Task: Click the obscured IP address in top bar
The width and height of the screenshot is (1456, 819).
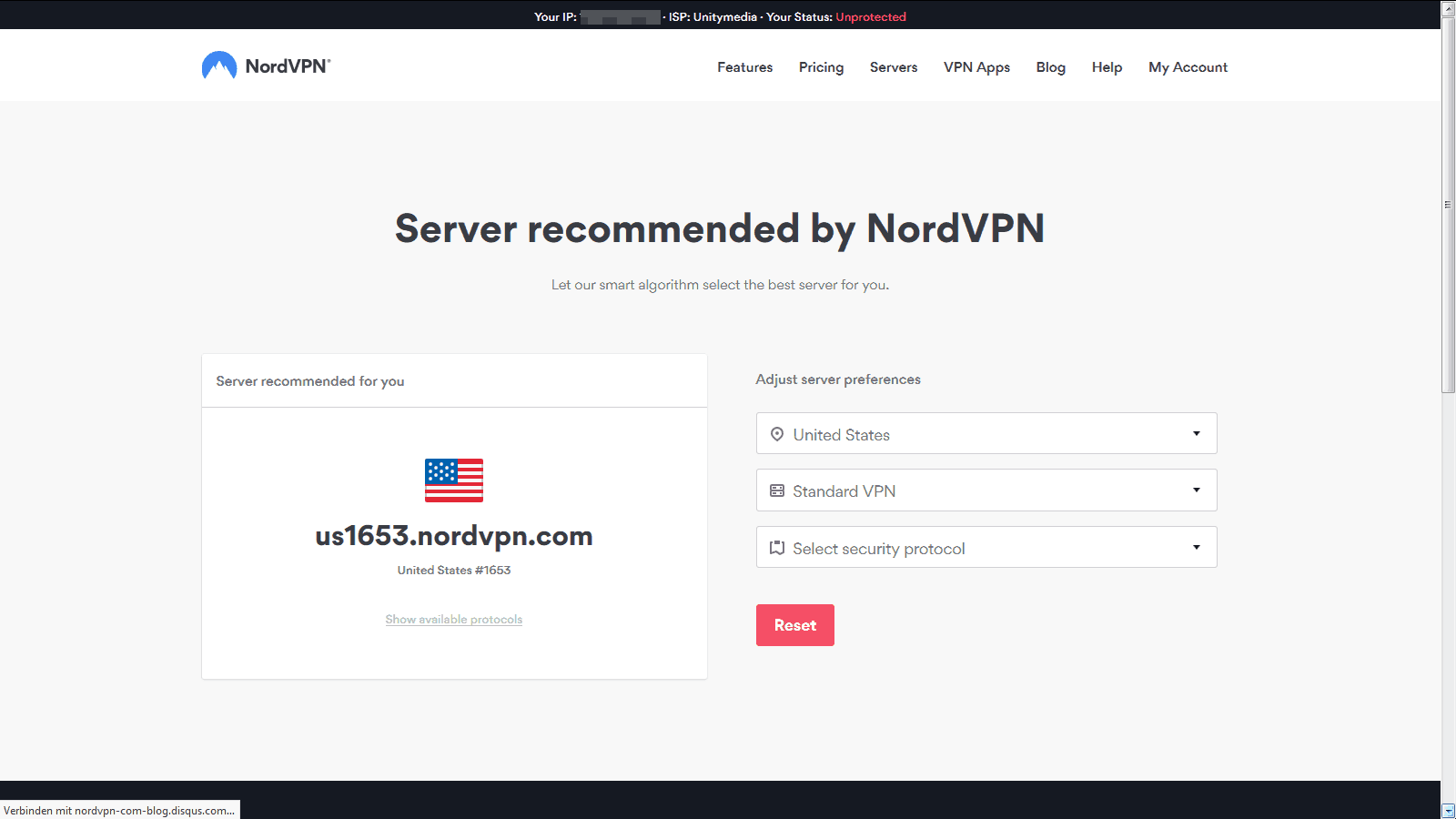Action: (x=620, y=16)
